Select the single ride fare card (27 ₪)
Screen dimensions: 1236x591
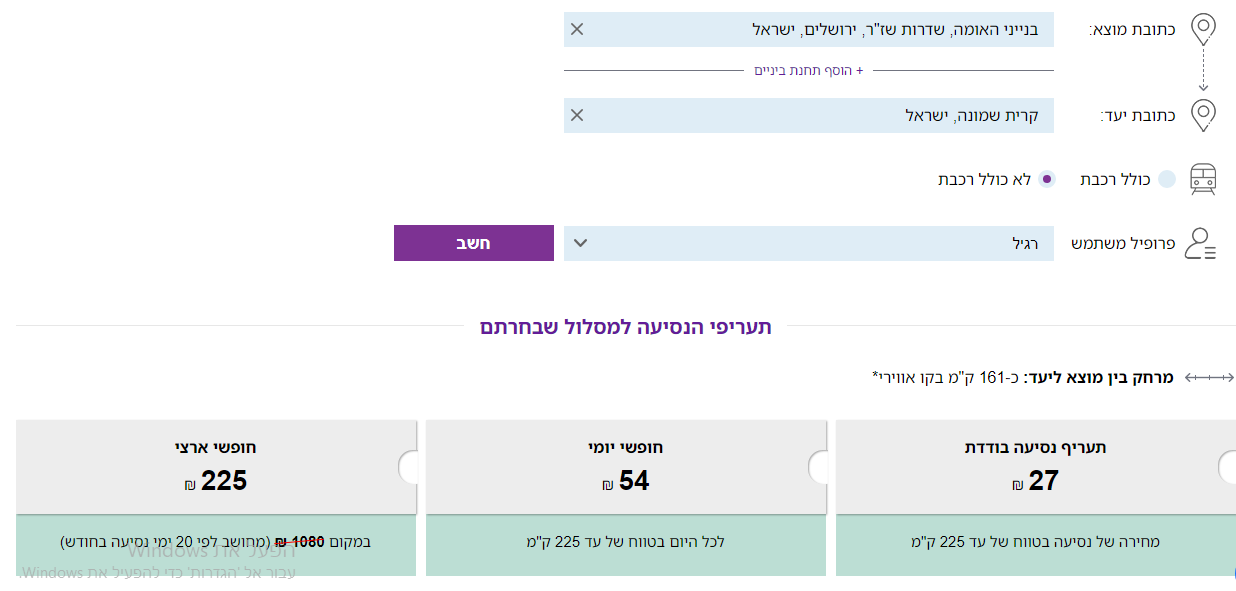[1035, 467]
